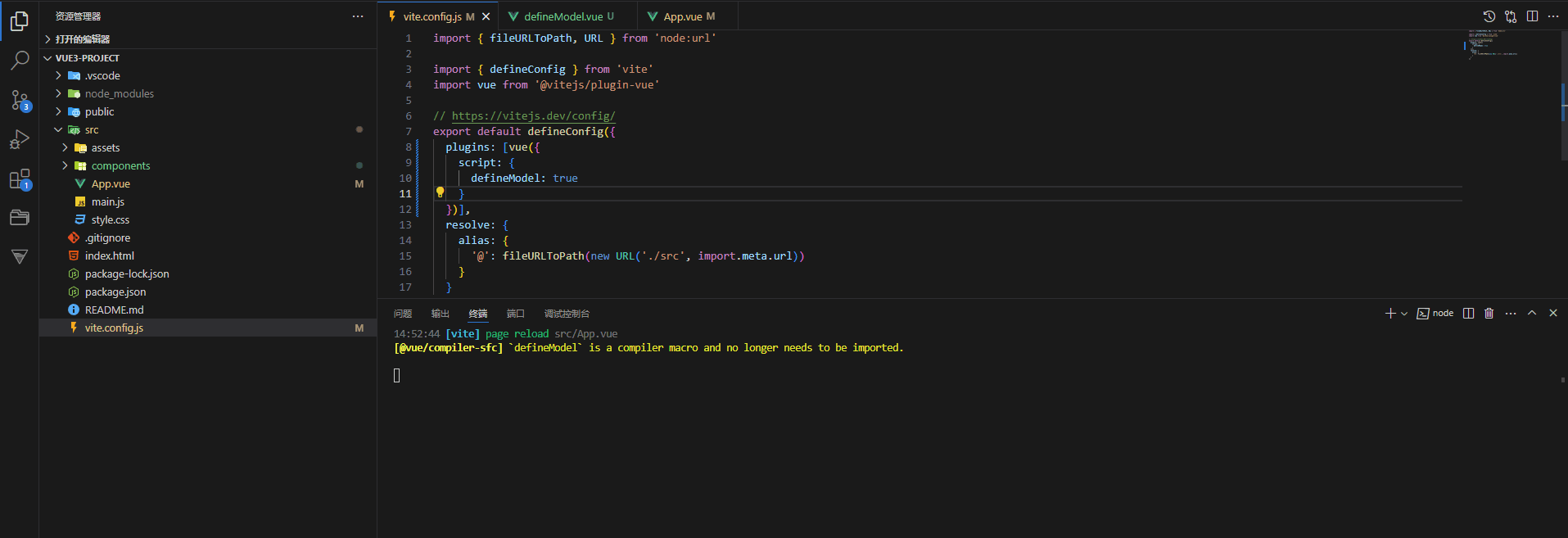Switch to the App.vue editor tab
The height and width of the screenshot is (538, 1568).
[x=689, y=16]
